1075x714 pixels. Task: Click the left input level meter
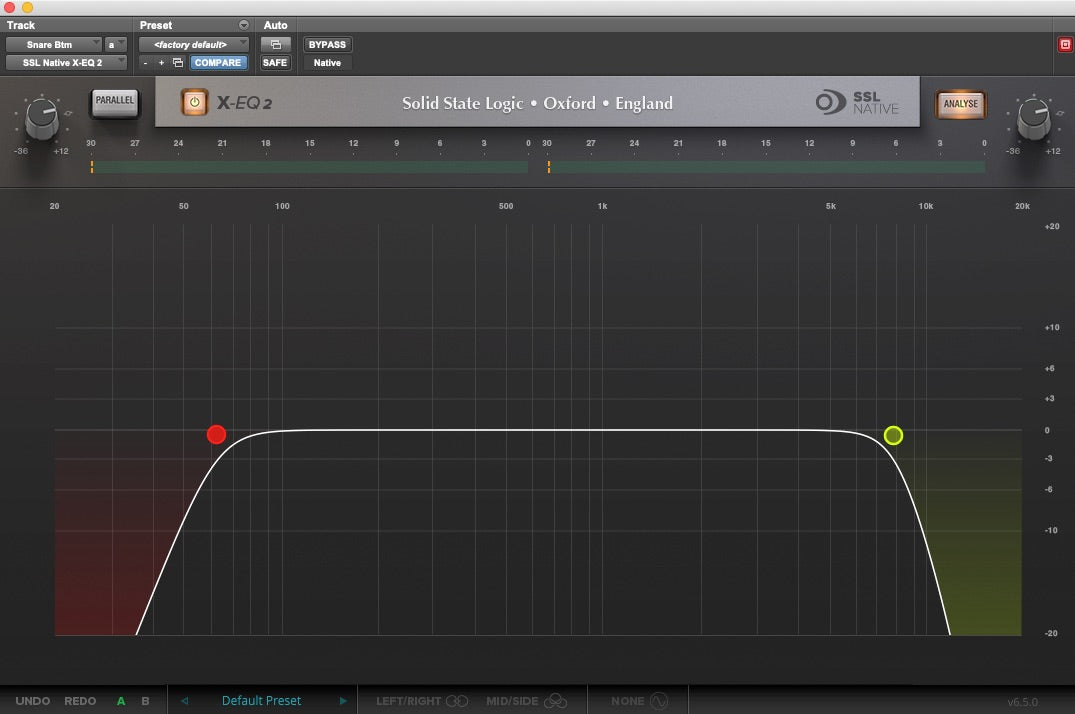(x=309, y=167)
